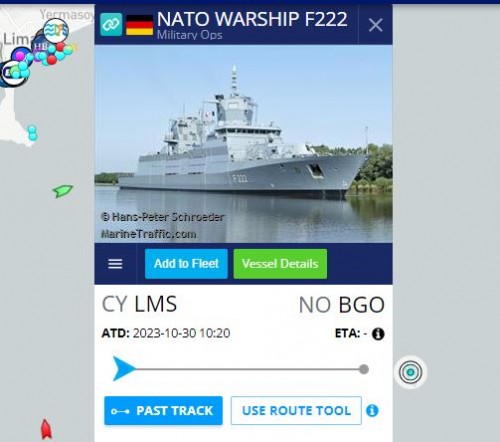Click the destination port BGO label
Viewport: 500px width, 442px height.
click(361, 305)
